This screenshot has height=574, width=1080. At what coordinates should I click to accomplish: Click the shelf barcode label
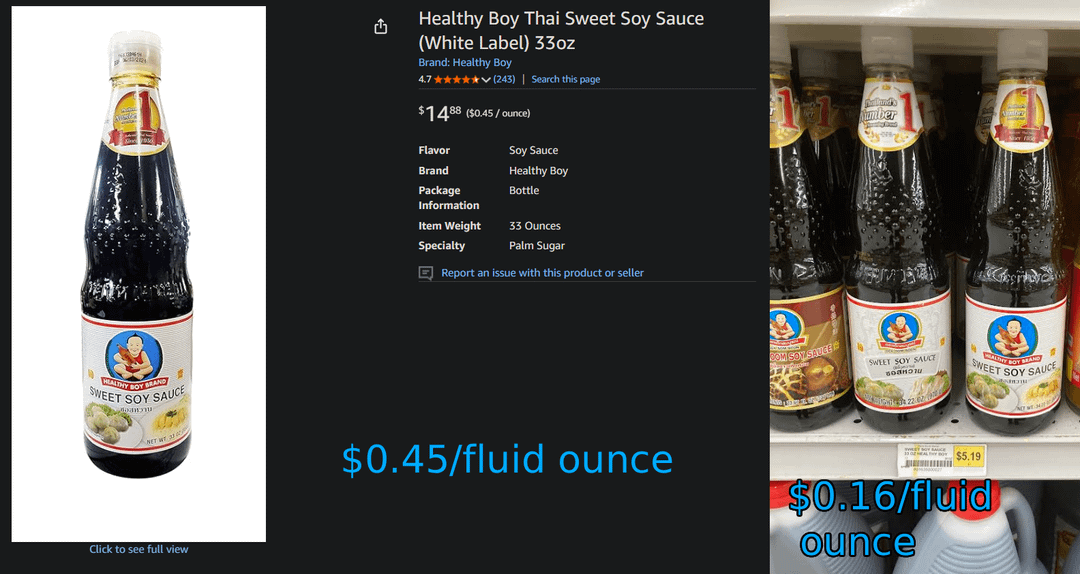(x=925, y=459)
